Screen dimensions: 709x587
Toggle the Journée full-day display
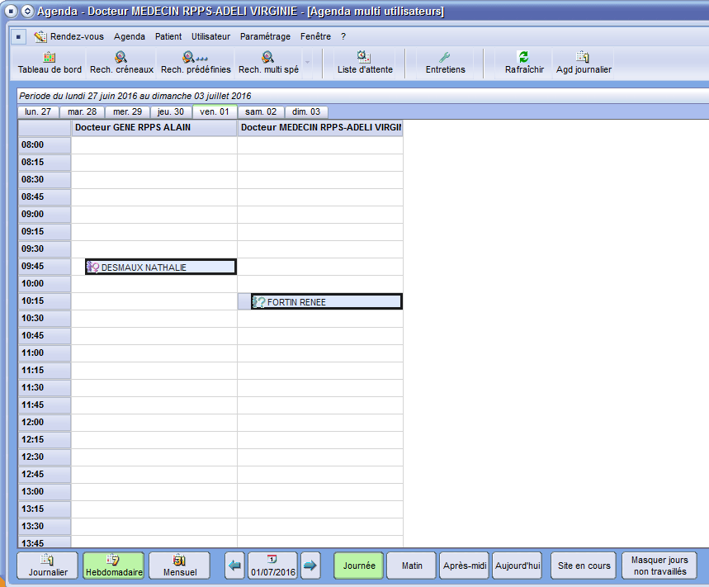[358, 566]
